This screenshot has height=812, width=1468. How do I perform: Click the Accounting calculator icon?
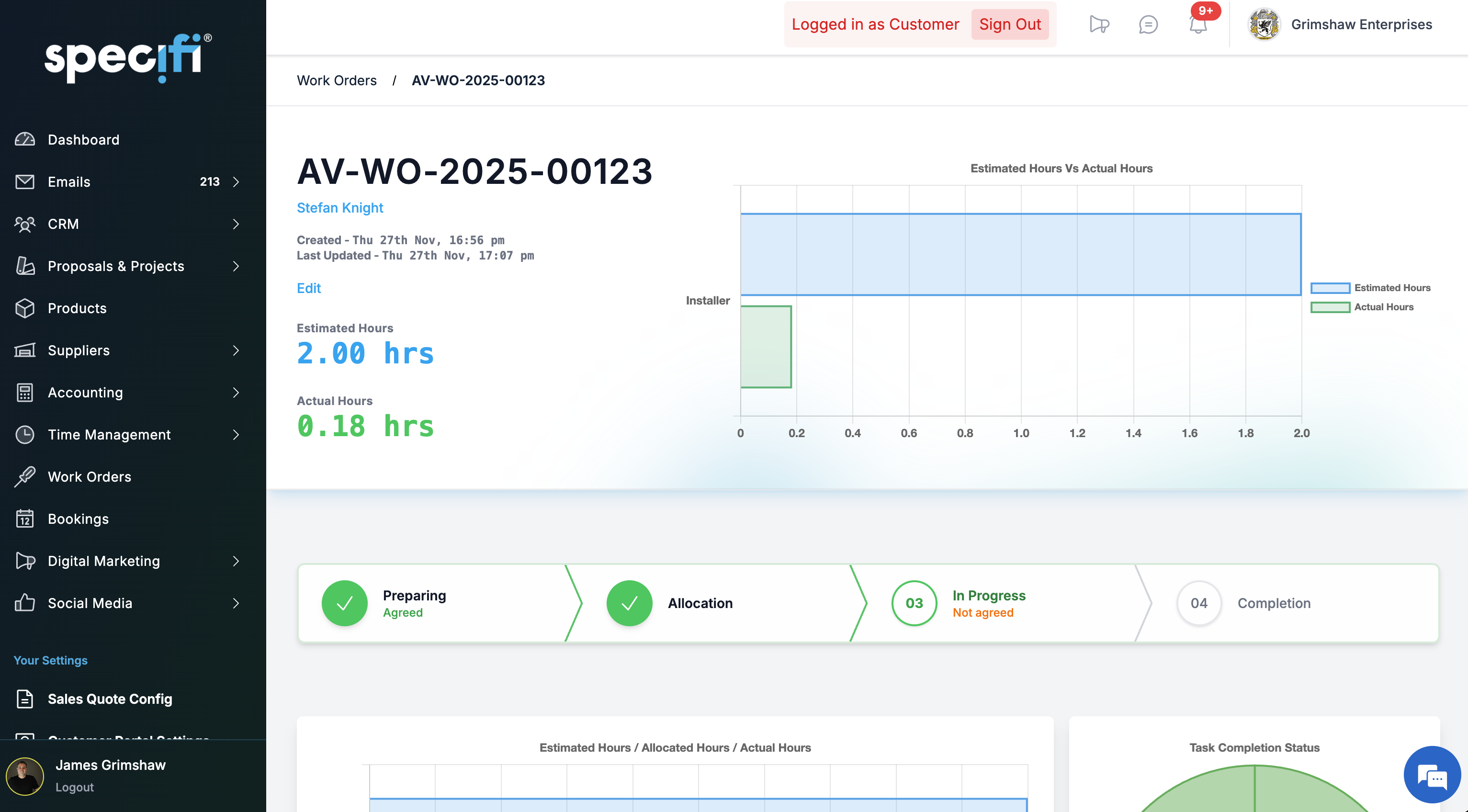click(24, 393)
